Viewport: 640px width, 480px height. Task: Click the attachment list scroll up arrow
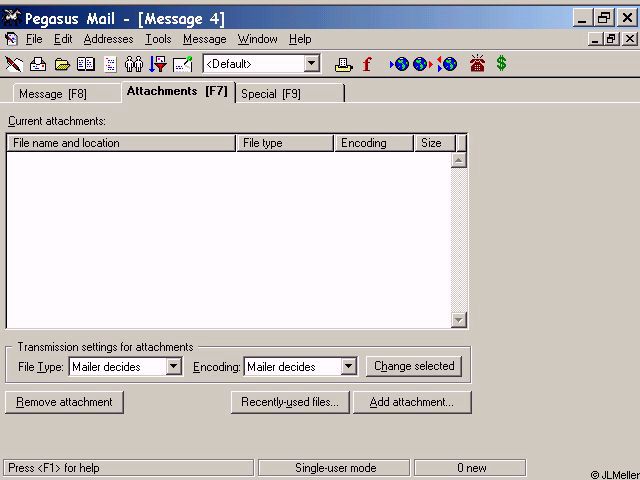[459, 160]
